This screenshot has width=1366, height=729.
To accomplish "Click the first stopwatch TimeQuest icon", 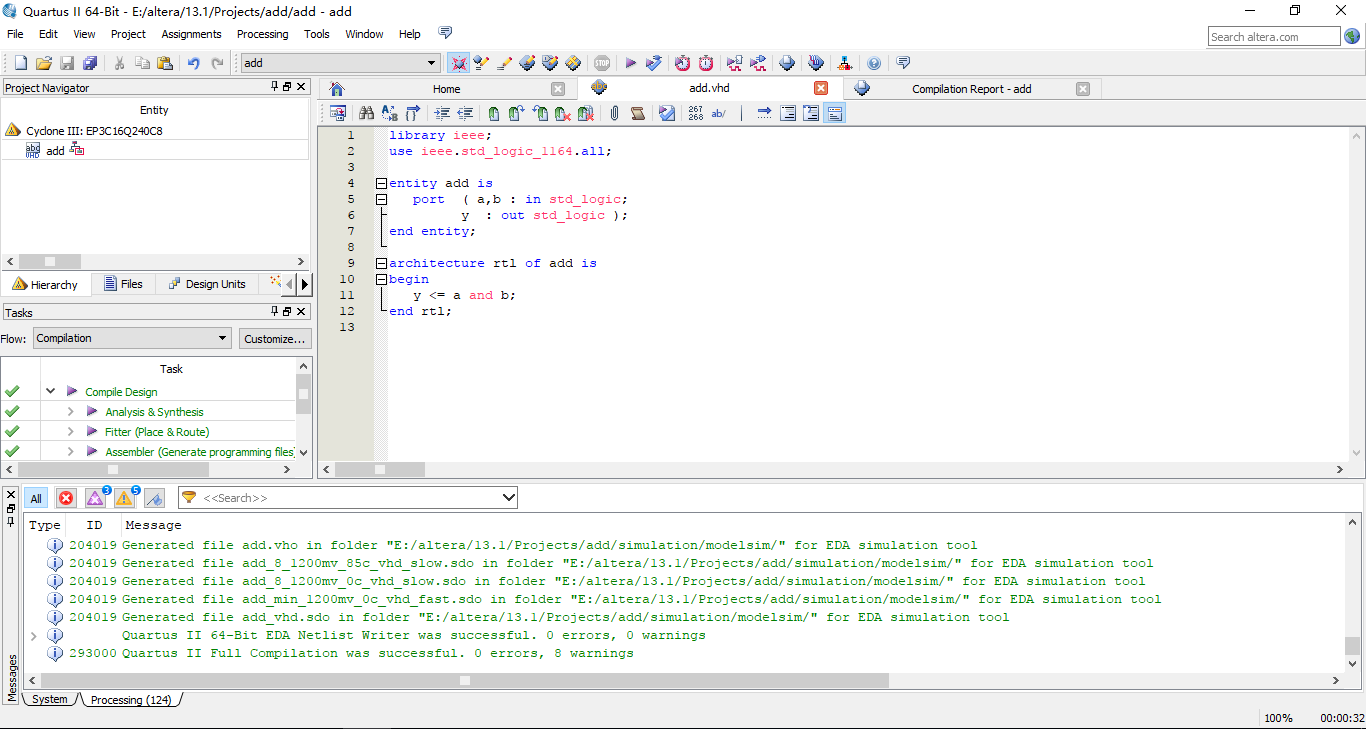I will click(x=682, y=63).
